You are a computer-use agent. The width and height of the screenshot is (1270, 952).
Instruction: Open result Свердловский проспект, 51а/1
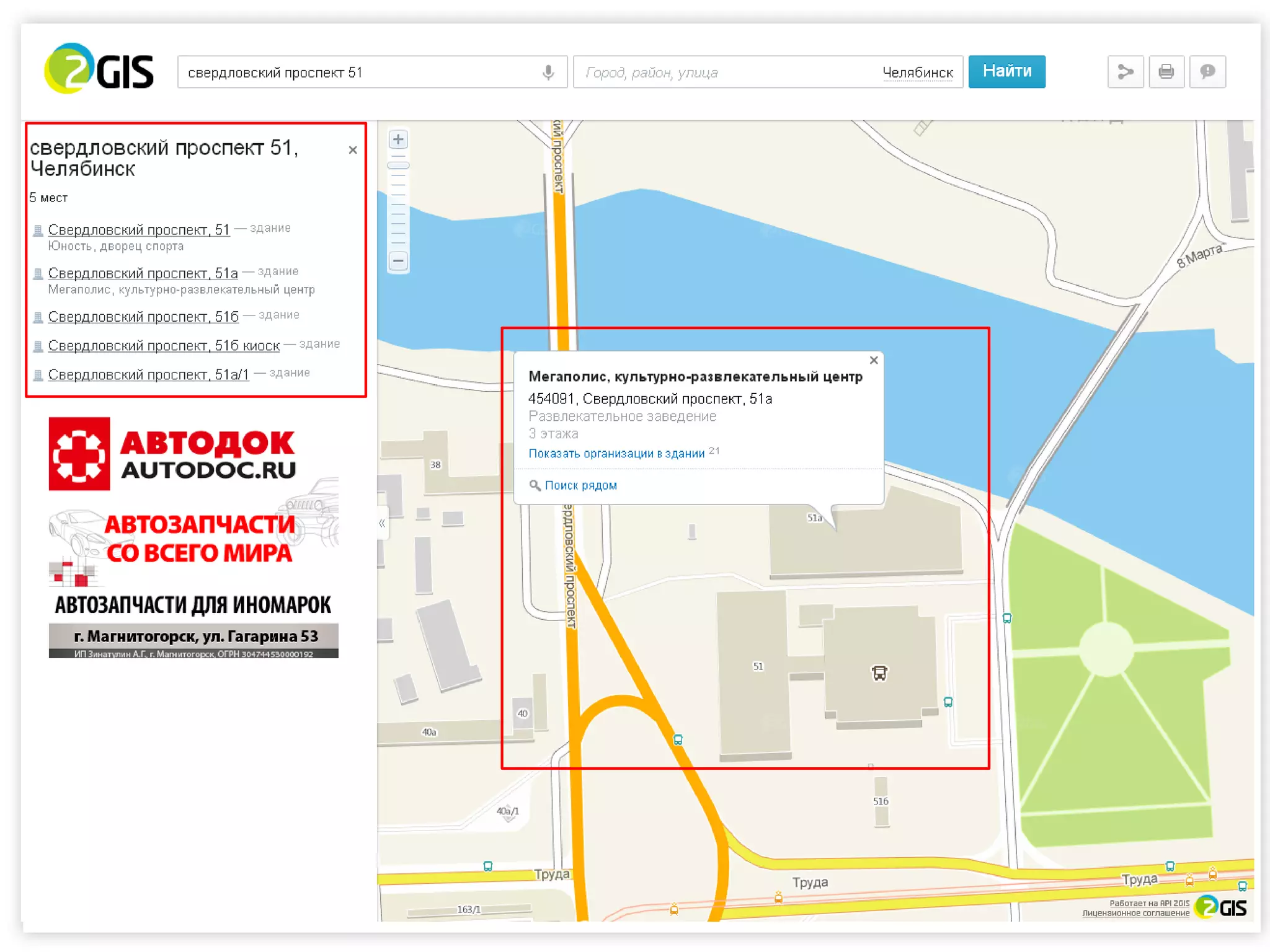pyautogui.click(x=148, y=374)
